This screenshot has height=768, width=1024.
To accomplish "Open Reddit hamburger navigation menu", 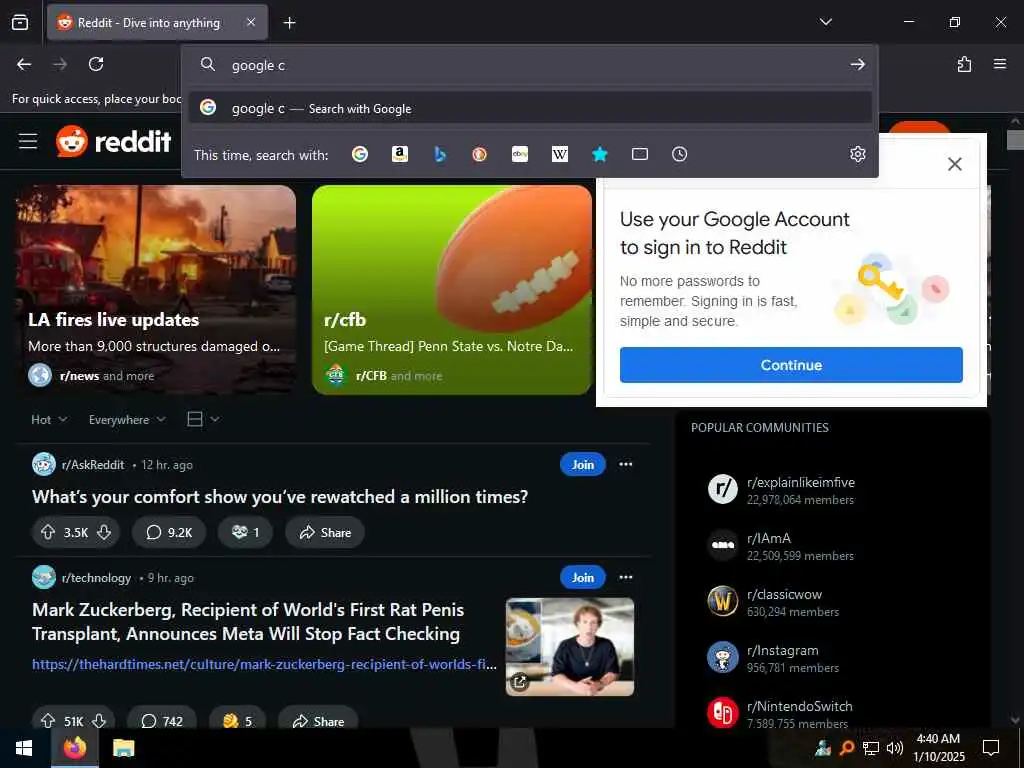I will [x=28, y=141].
